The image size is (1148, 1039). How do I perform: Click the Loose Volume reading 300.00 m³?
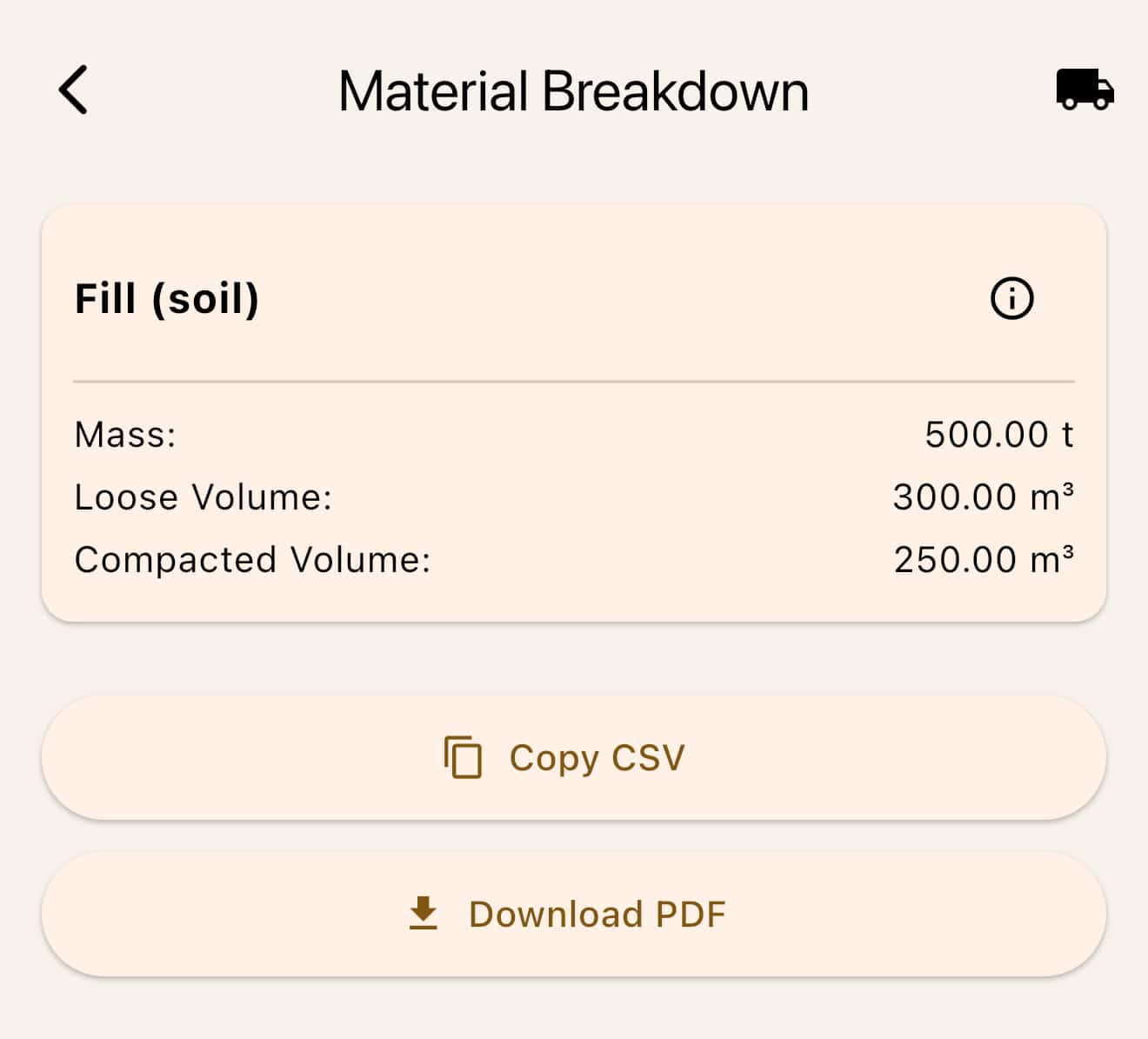[983, 496]
